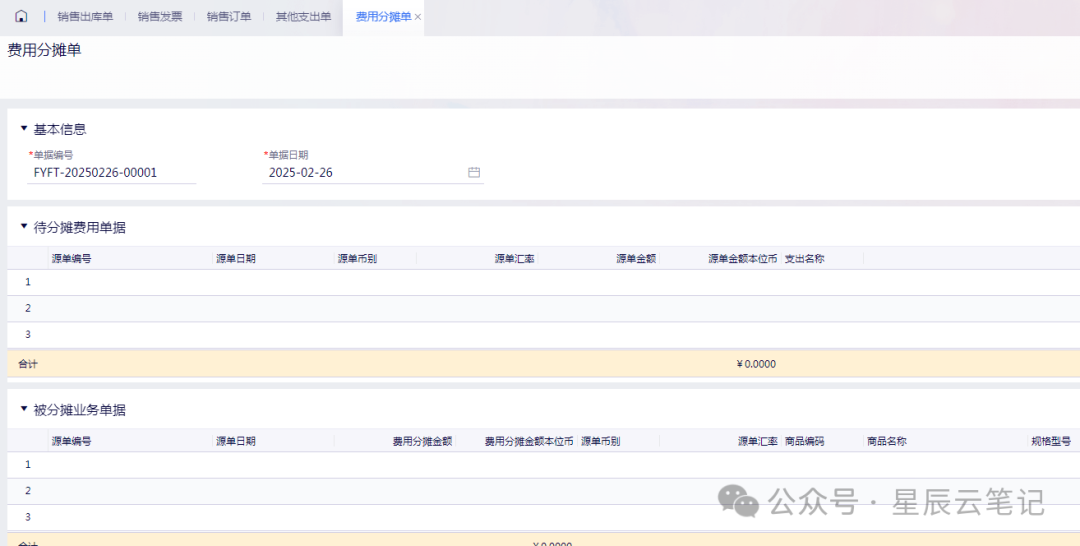Open the calendar picker for 单据日期
Viewport: 1080px width, 546px height.
click(x=474, y=172)
